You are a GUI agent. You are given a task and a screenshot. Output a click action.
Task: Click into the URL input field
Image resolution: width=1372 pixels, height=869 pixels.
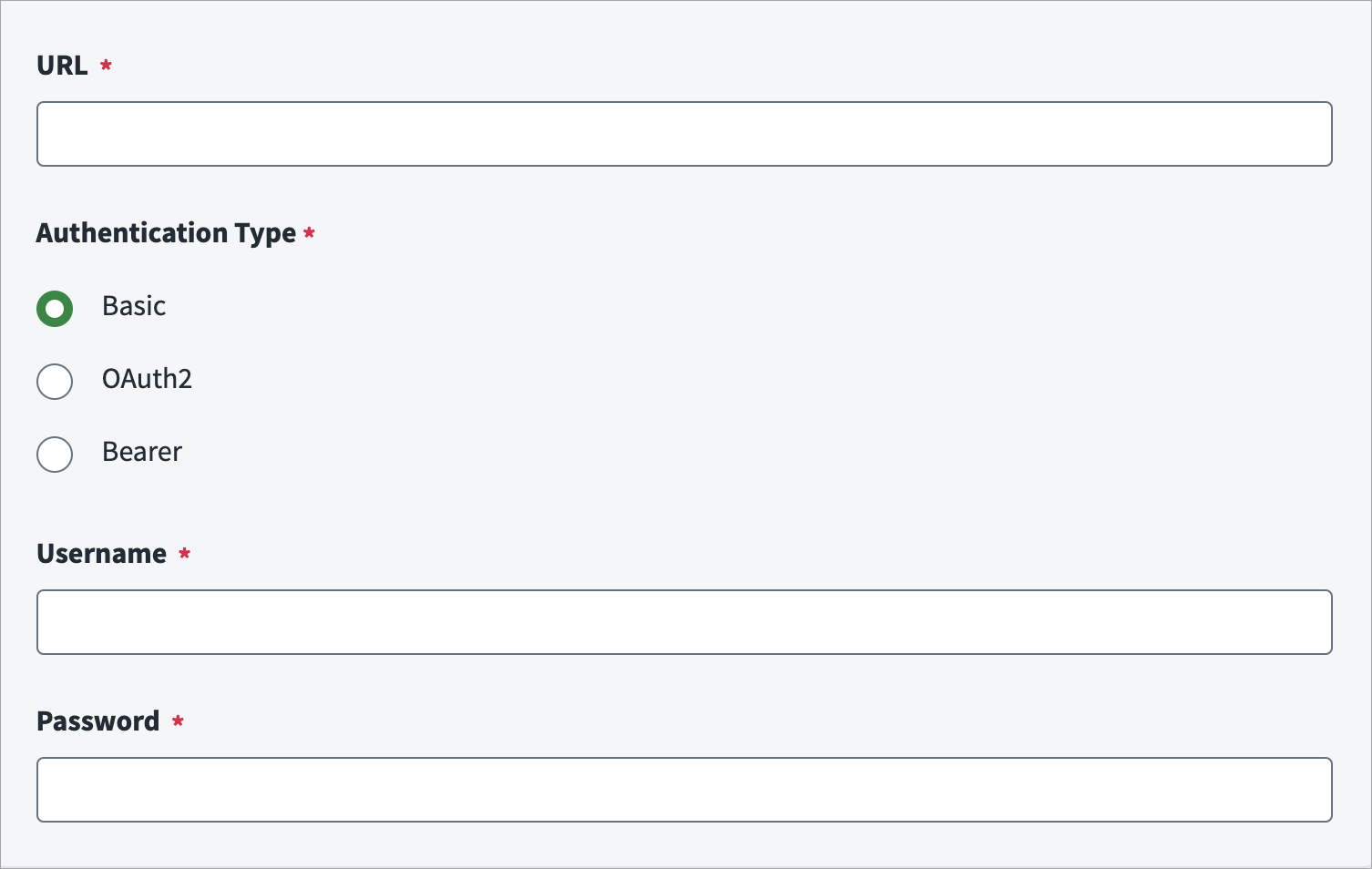pyautogui.click(x=684, y=134)
